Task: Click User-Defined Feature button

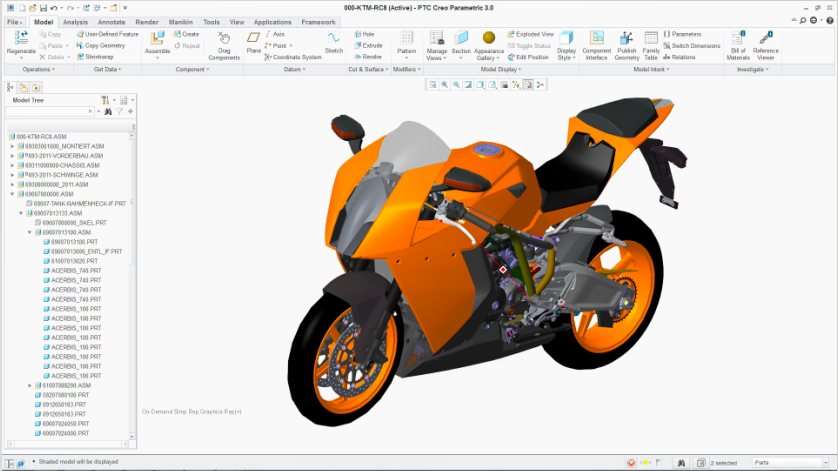Action: [x=107, y=34]
